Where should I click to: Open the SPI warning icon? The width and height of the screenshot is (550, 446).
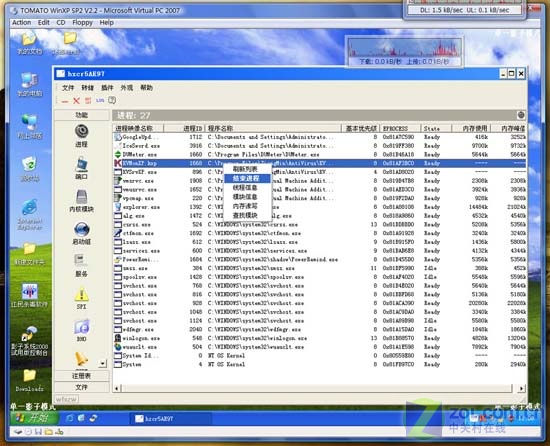click(x=81, y=298)
